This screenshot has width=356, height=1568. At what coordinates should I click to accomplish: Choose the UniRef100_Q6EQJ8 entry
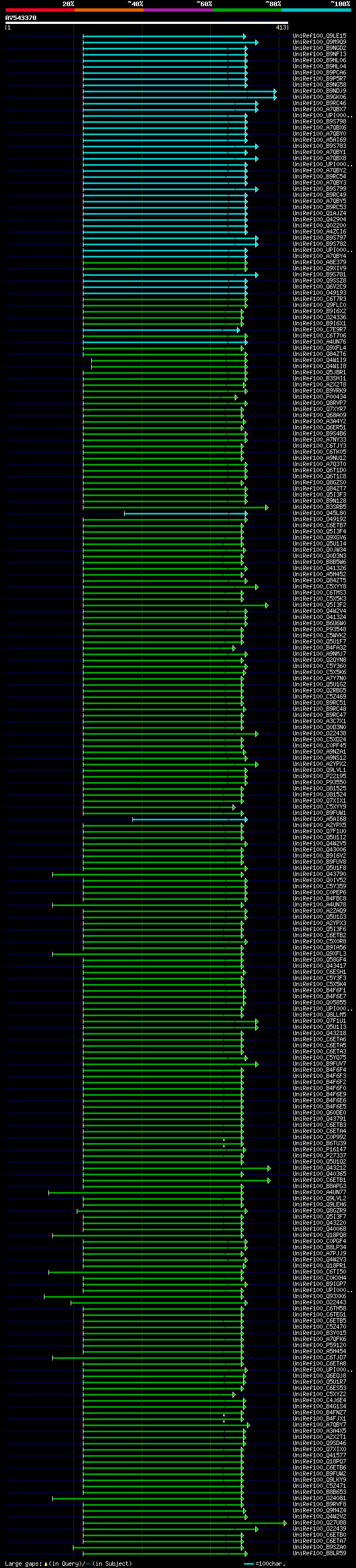click(319, 1376)
